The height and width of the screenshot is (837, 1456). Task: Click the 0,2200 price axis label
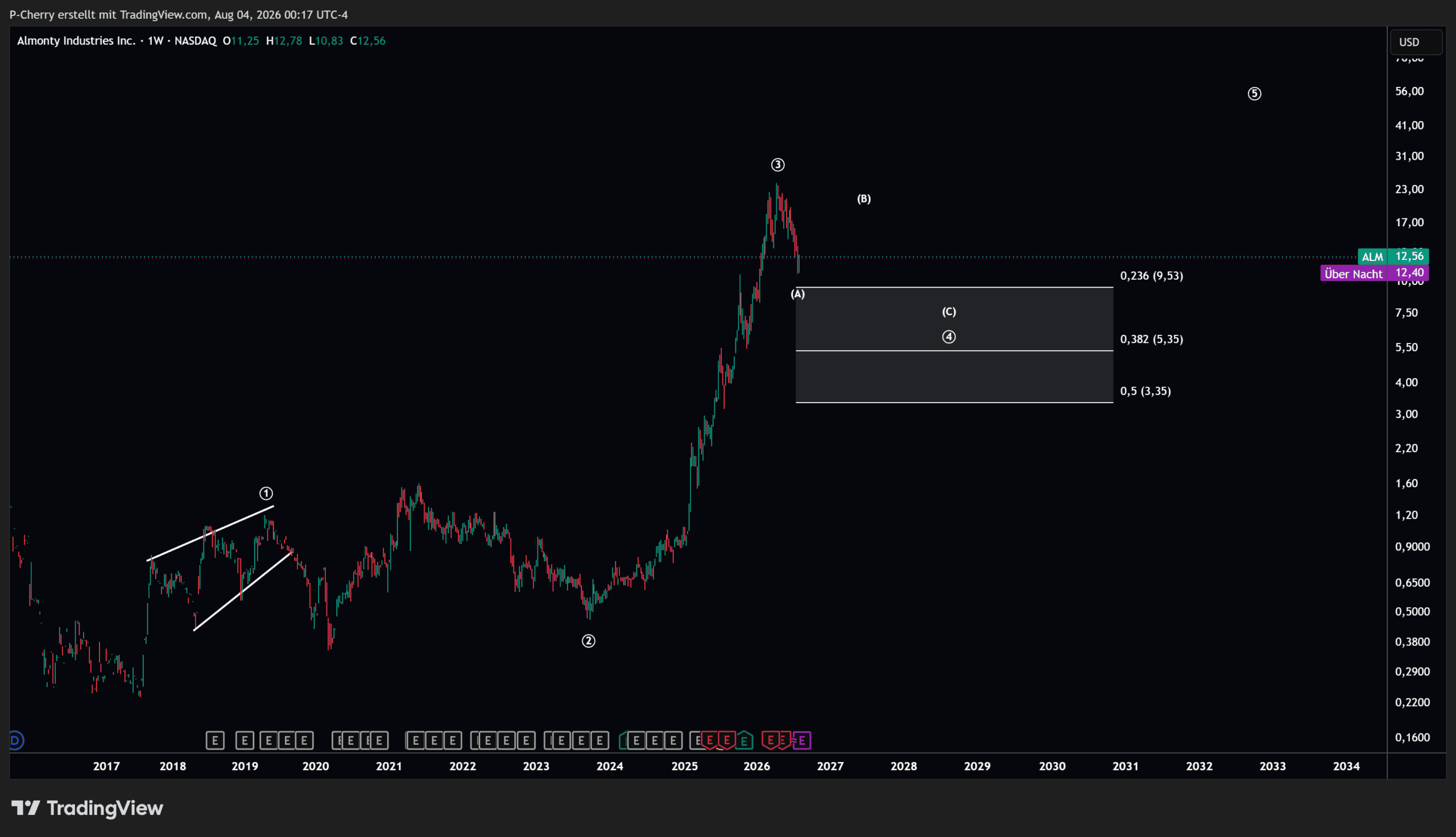coord(1412,702)
